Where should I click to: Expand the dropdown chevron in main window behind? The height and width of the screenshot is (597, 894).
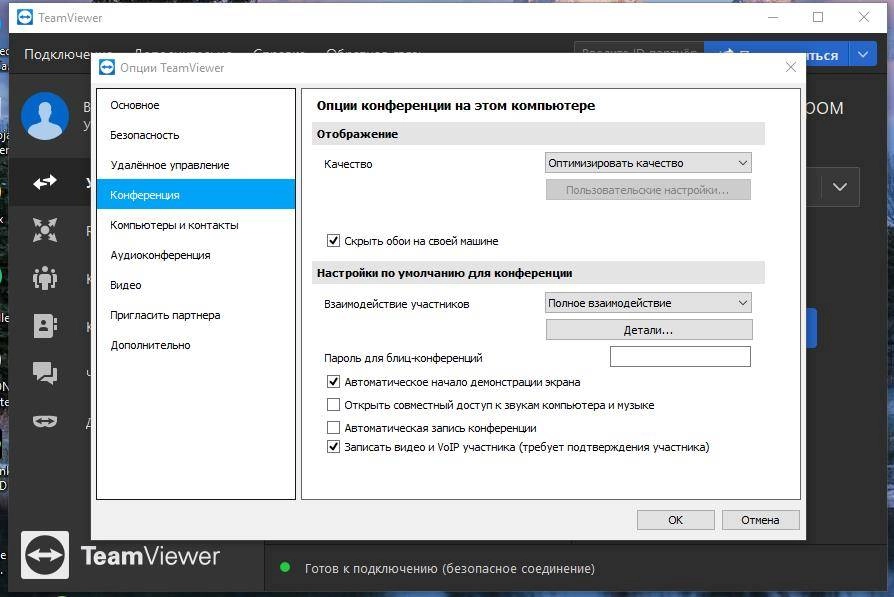[839, 187]
